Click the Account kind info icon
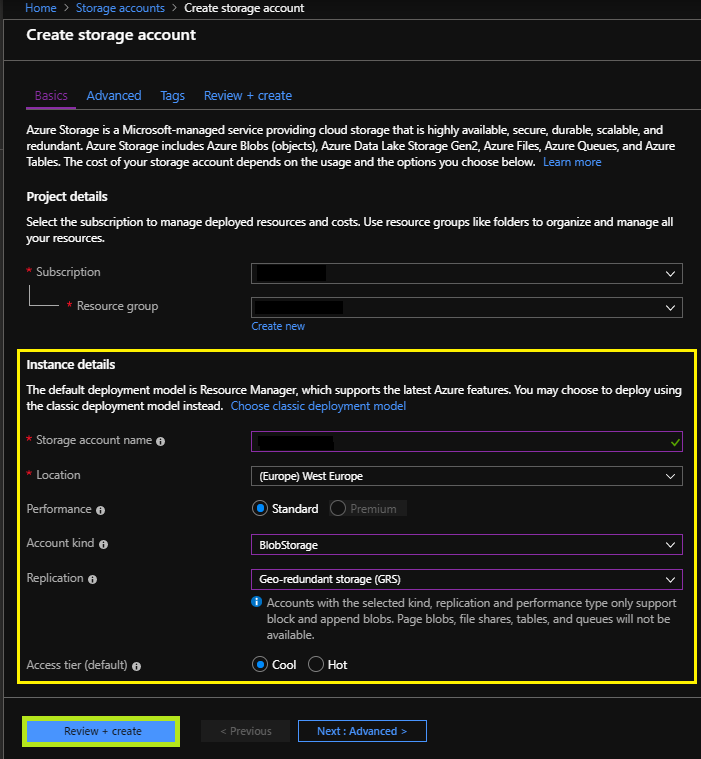The width and height of the screenshot is (701, 759). tap(103, 544)
